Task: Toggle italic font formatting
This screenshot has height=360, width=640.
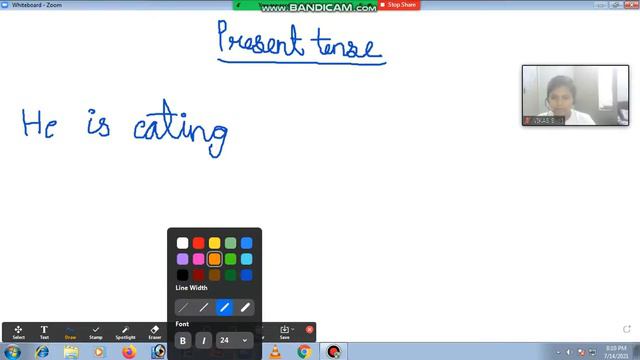Action: coord(203,340)
